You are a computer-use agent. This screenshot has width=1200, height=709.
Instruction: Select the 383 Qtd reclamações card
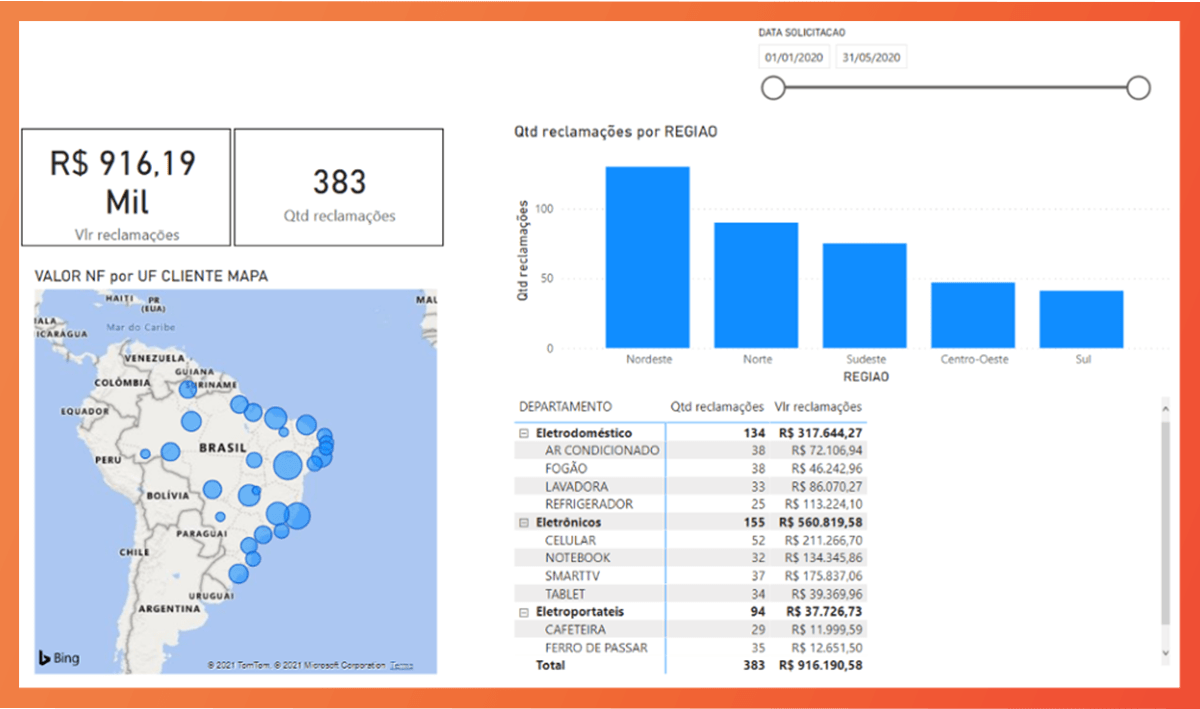[x=338, y=186]
